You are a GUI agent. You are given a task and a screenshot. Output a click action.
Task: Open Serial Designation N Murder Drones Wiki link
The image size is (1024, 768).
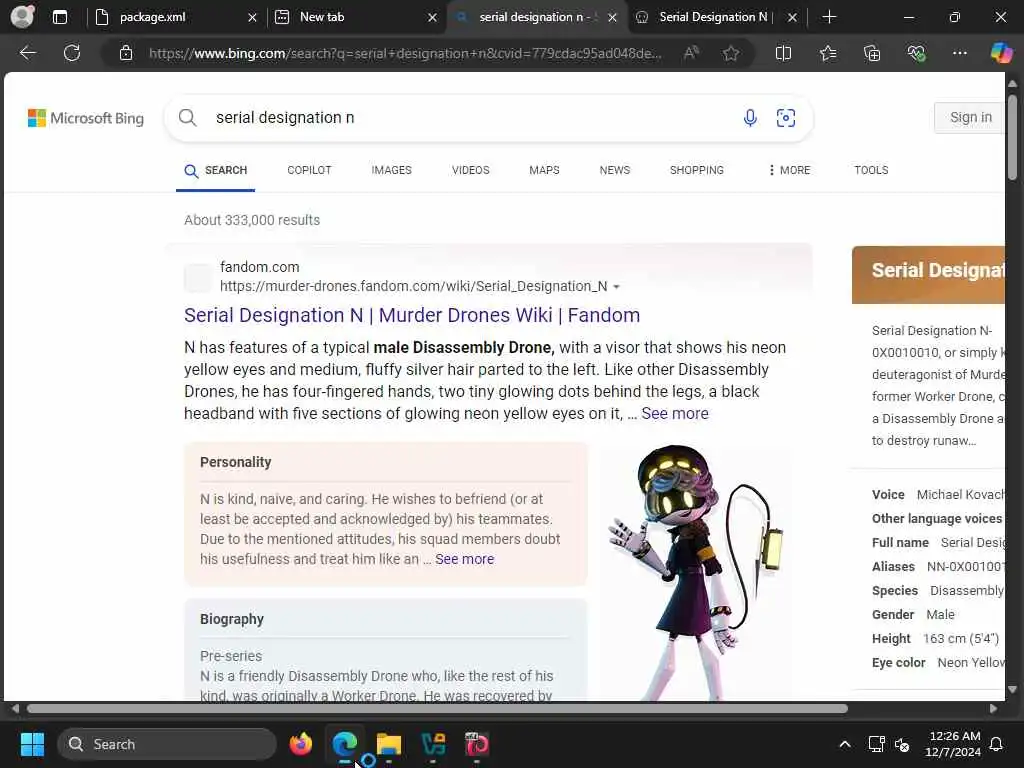[411, 315]
